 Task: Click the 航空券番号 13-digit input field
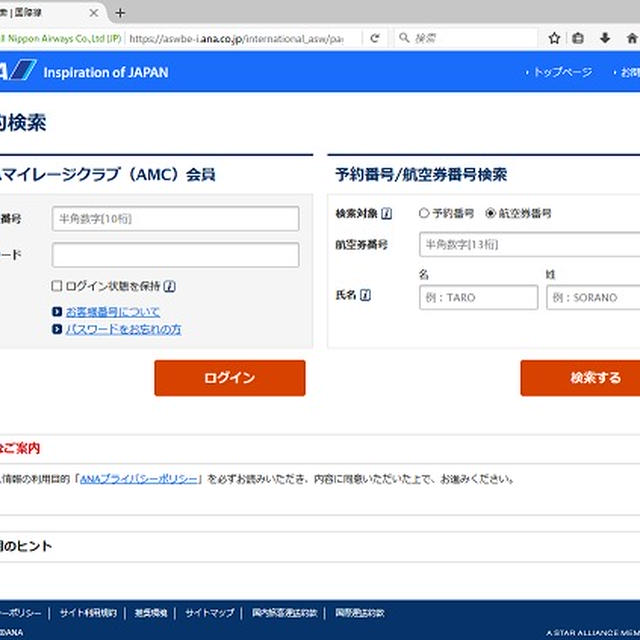point(529,244)
